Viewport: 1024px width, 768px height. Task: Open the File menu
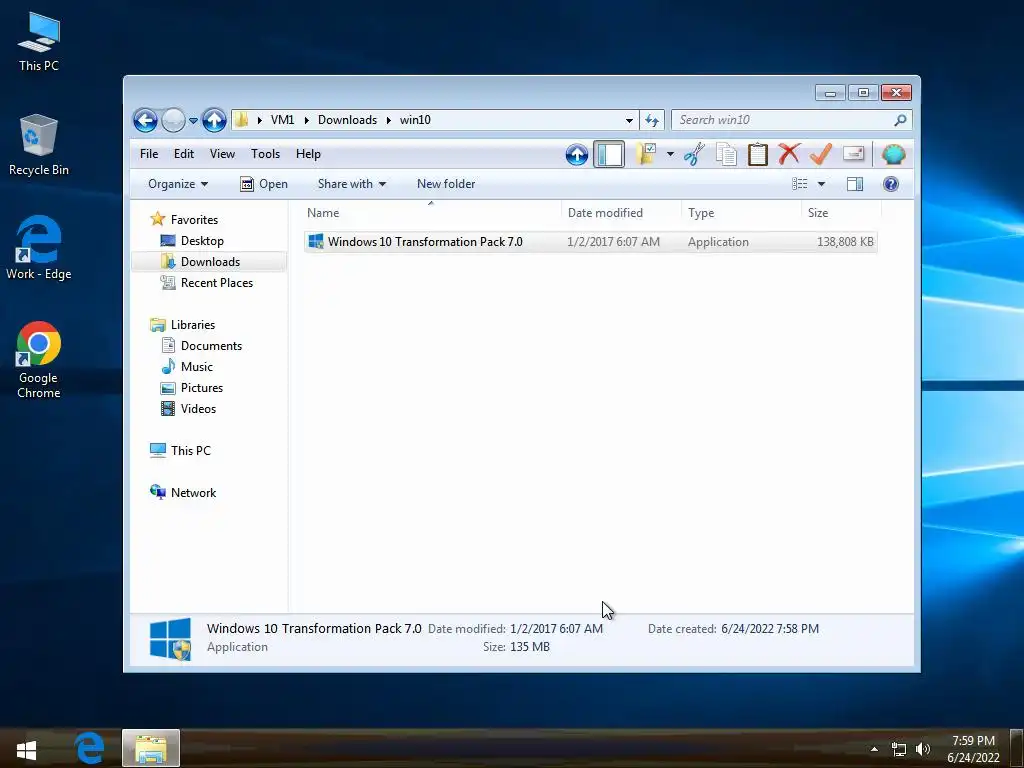(149, 154)
